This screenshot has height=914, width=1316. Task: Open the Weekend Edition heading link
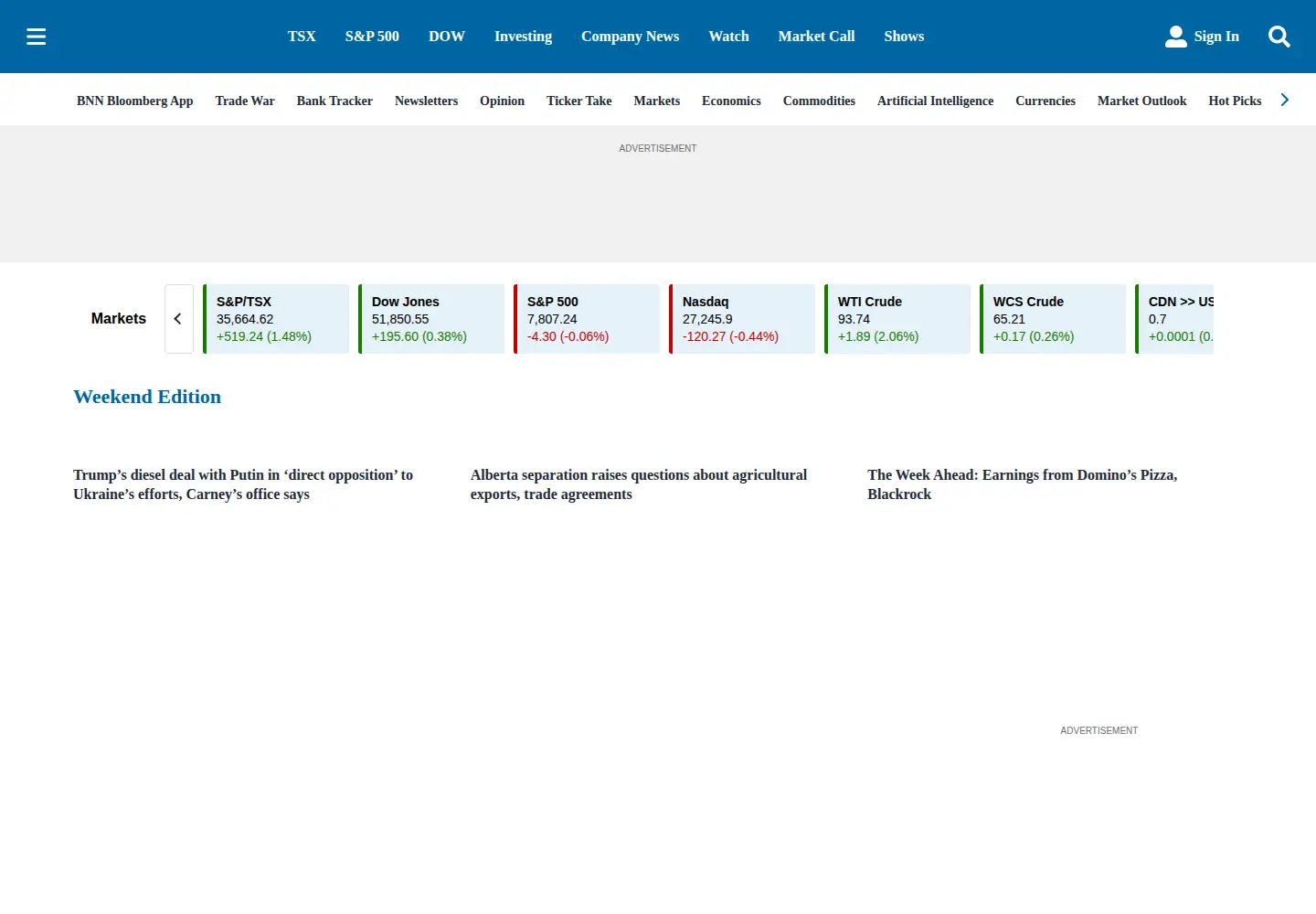click(147, 397)
